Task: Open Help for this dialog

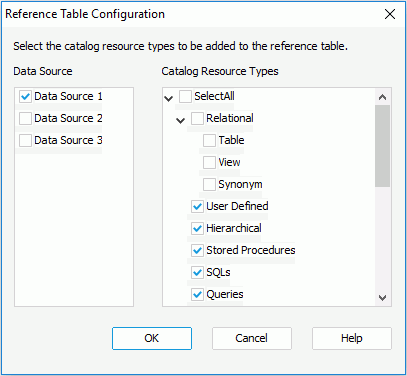Action: pos(352,338)
